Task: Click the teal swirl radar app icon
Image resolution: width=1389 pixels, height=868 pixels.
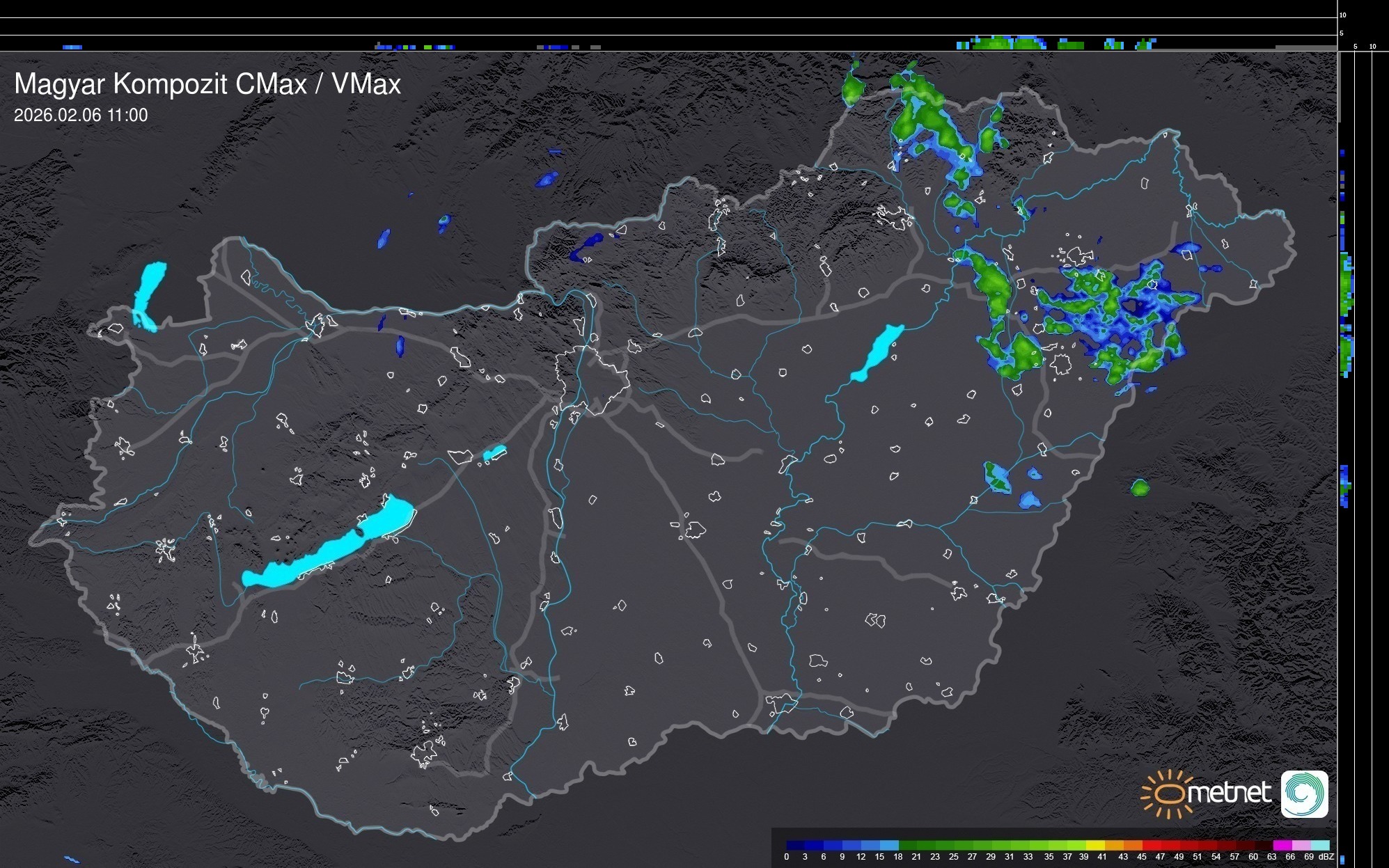Action: [1304, 794]
